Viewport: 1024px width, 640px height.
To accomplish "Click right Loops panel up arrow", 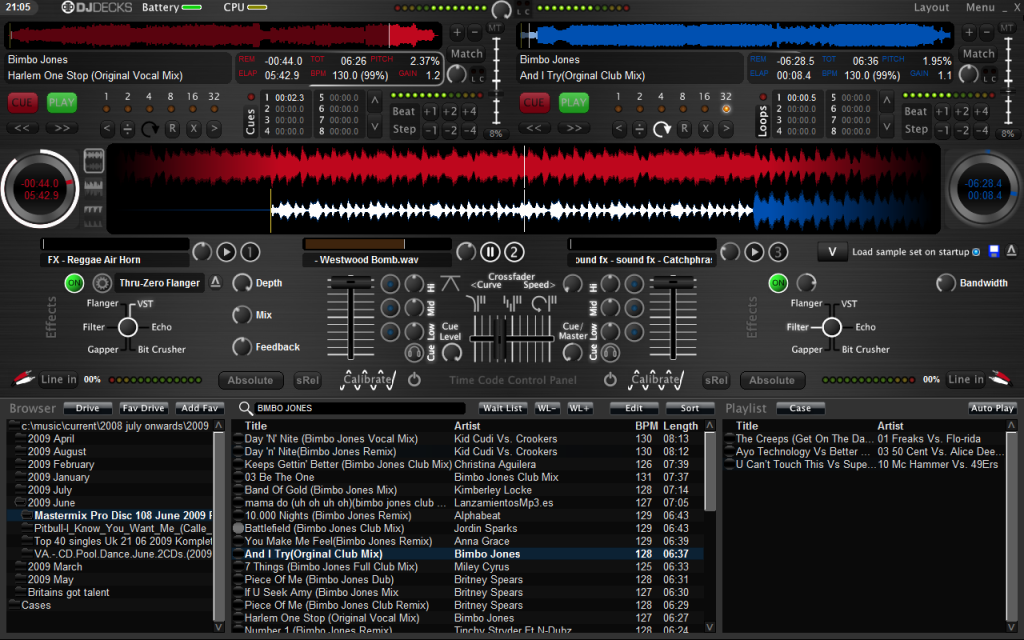I will pyautogui.click(x=886, y=102).
